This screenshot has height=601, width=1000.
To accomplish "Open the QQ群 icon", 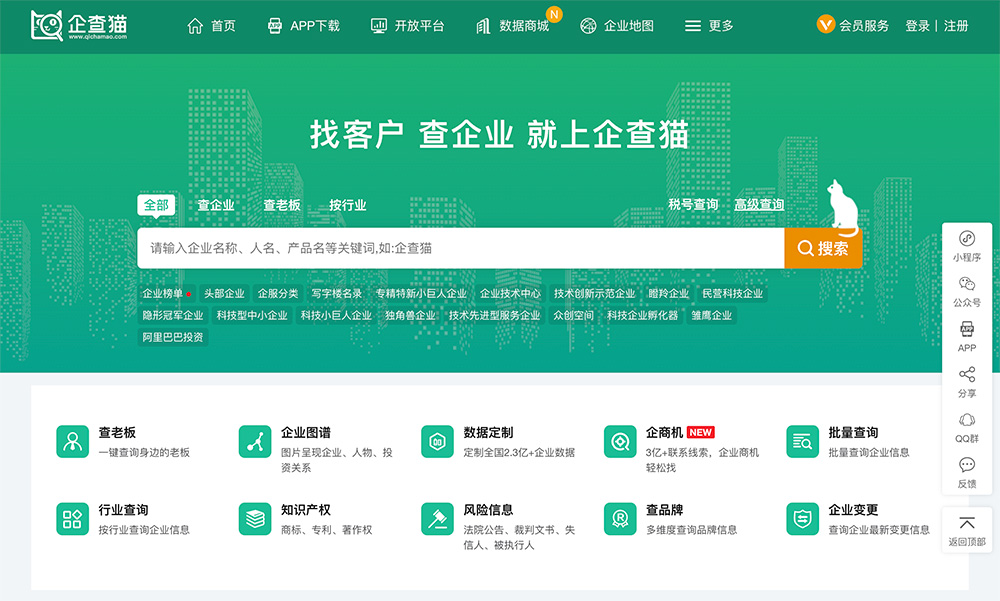I will [x=967, y=420].
